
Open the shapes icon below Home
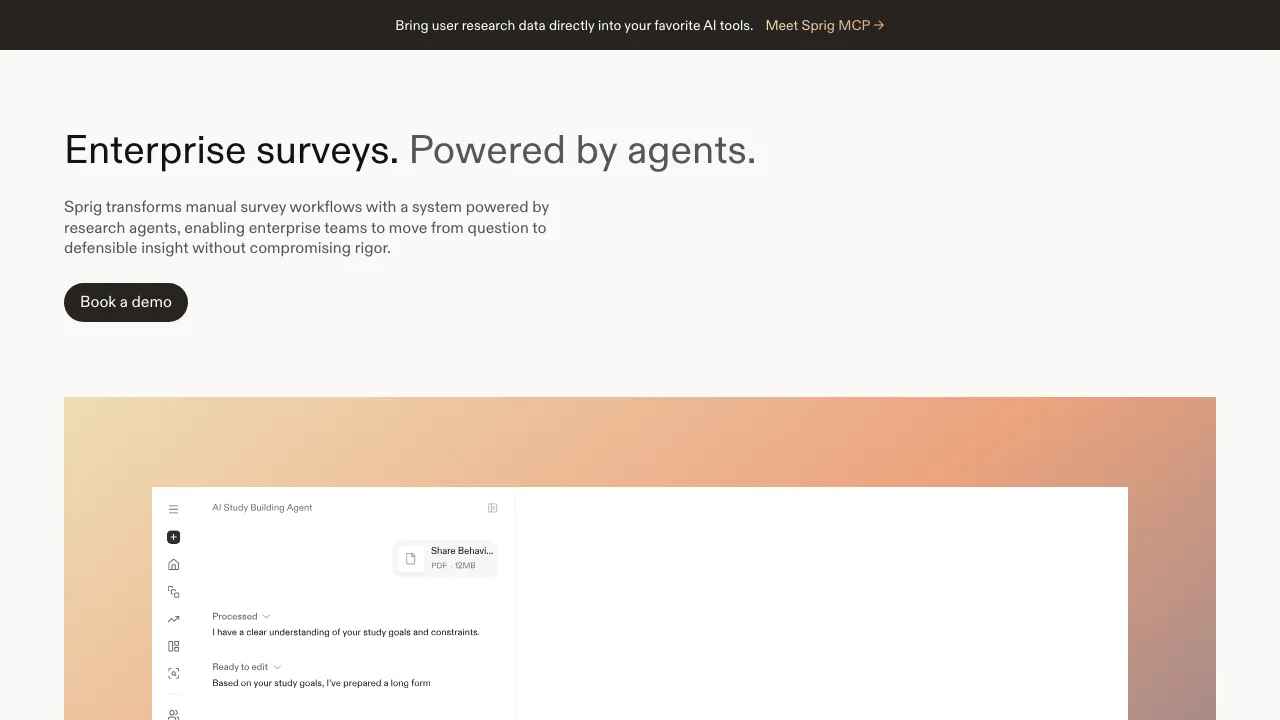click(173, 592)
